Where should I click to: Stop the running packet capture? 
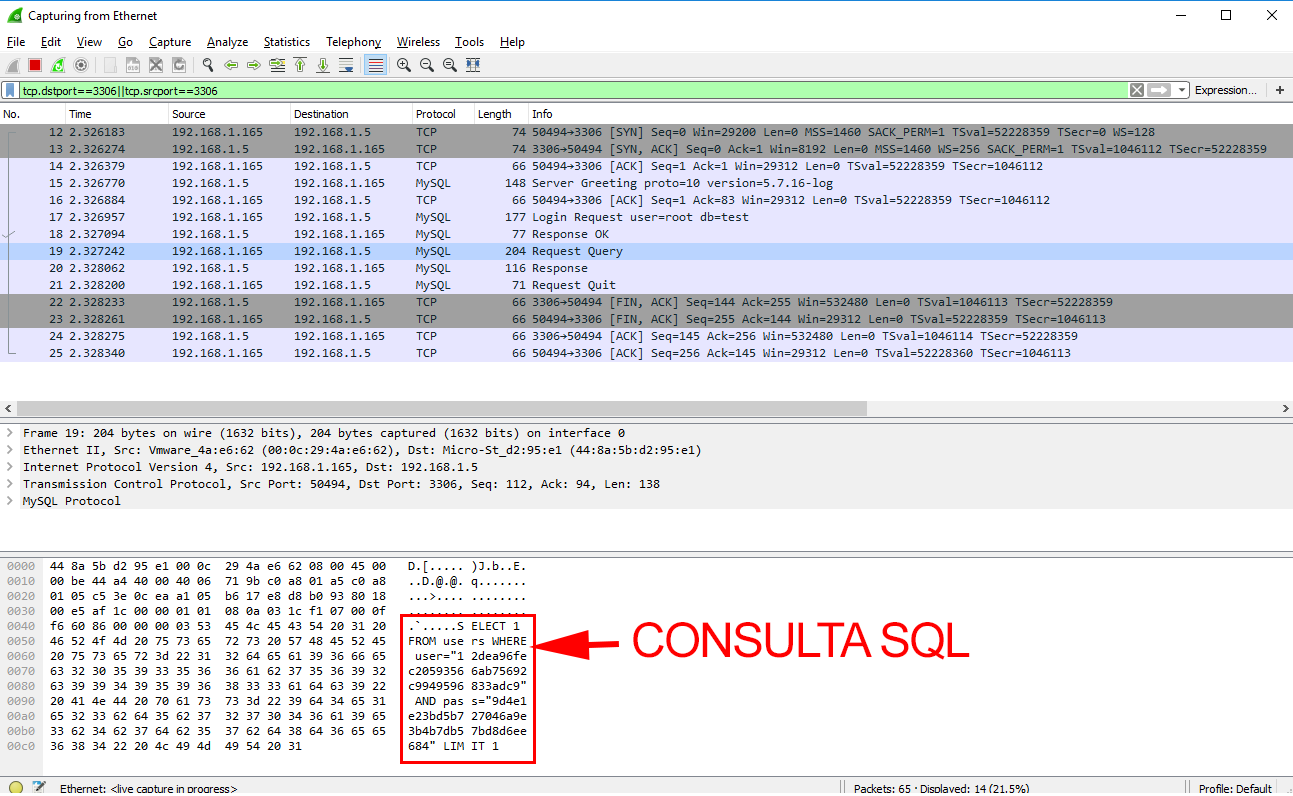[x=35, y=65]
